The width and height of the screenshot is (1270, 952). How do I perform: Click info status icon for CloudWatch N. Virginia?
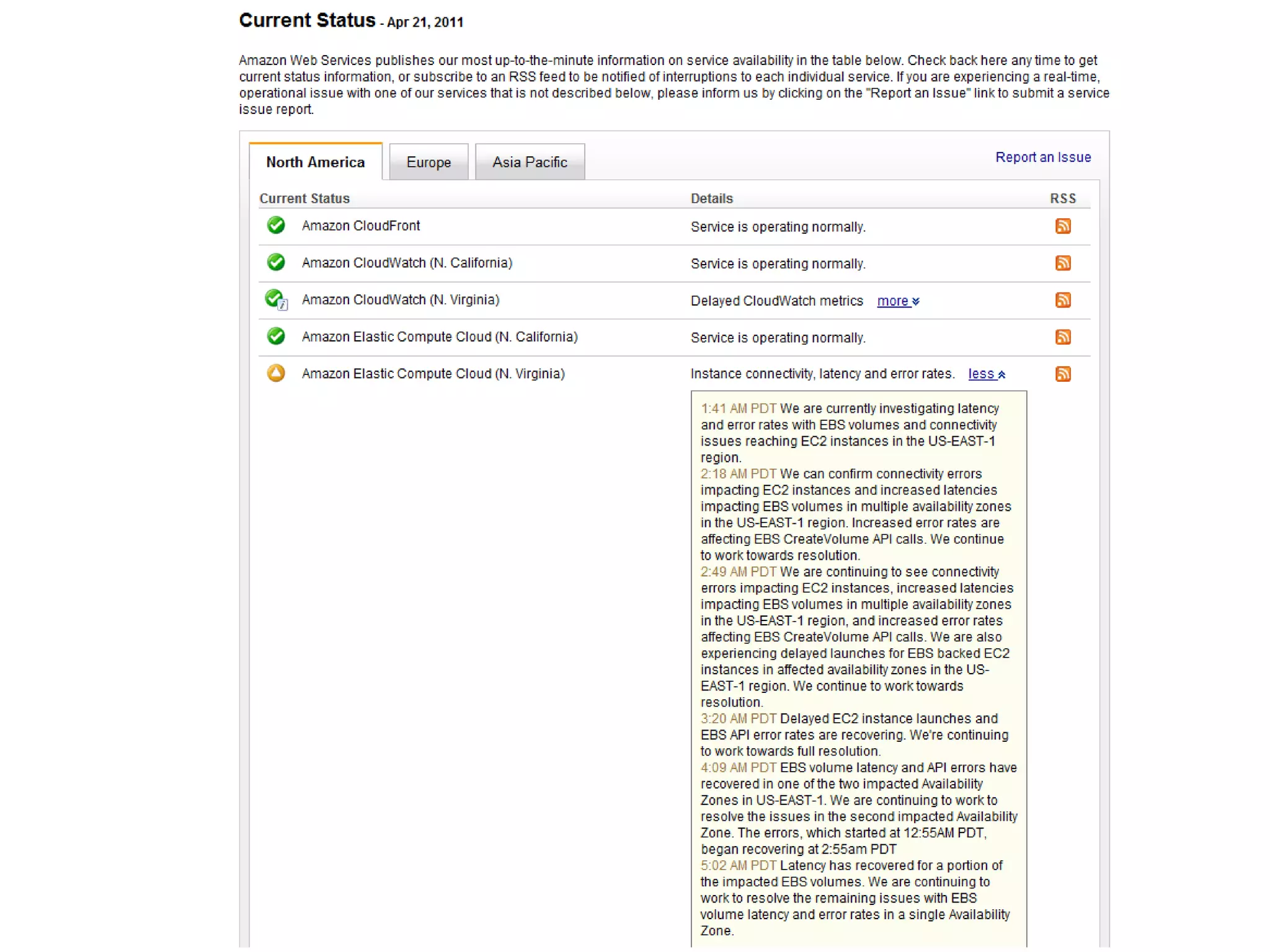(x=276, y=299)
